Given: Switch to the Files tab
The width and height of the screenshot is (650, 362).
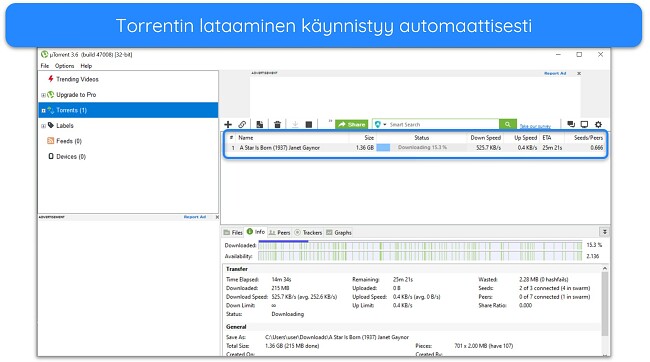Looking at the screenshot, I should click(x=233, y=233).
